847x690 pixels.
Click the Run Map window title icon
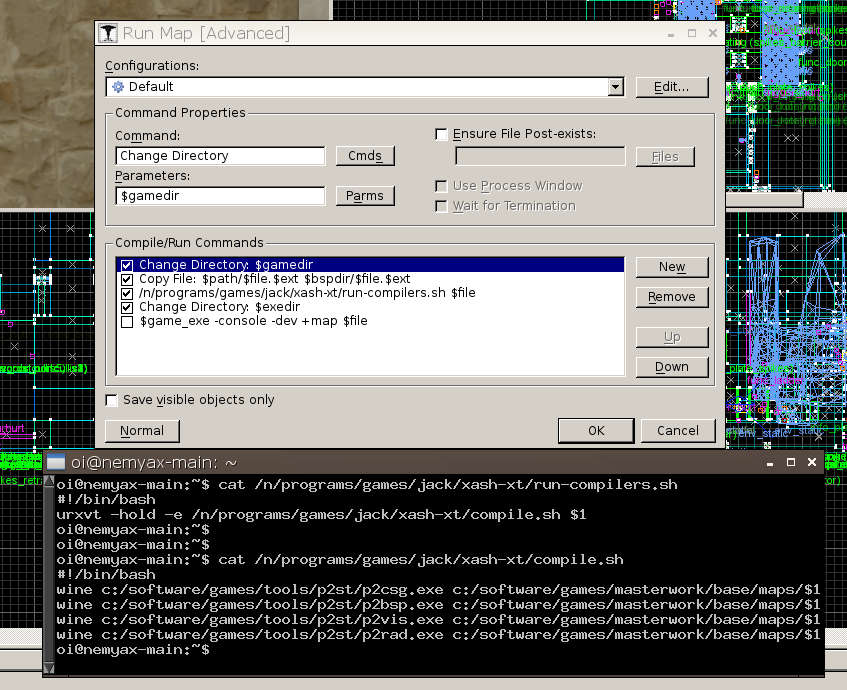coord(108,33)
